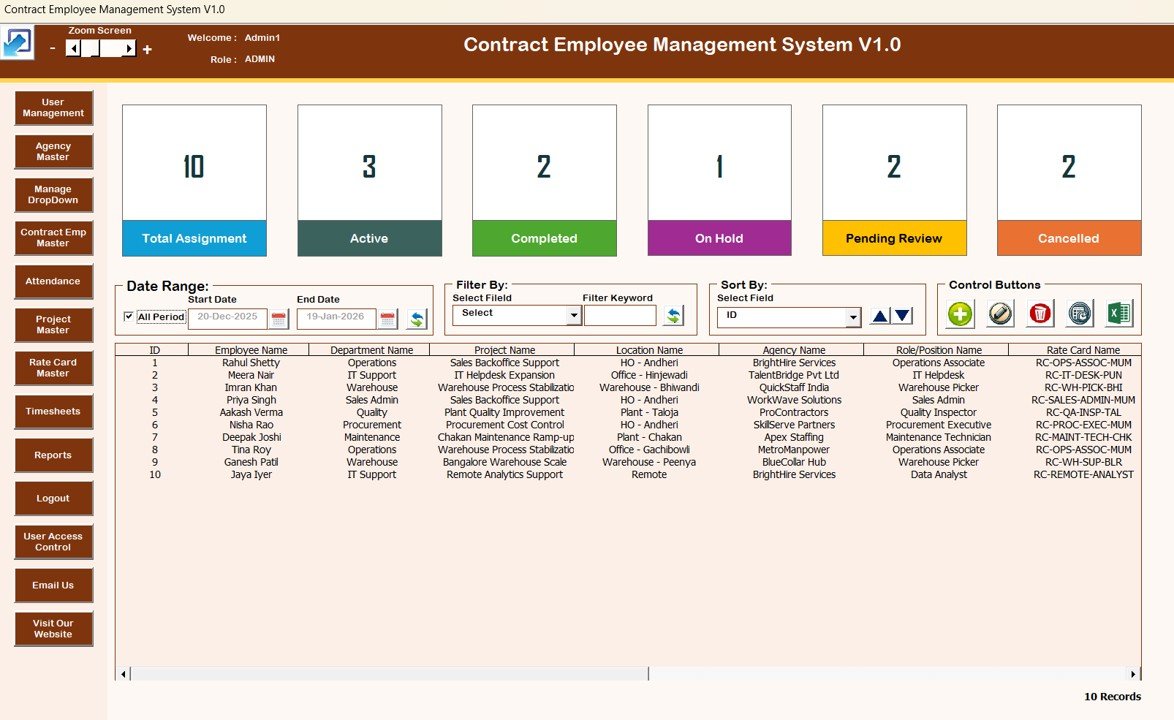Click the Excel export icon
Viewport: 1174px width, 720px height.
point(1118,314)
